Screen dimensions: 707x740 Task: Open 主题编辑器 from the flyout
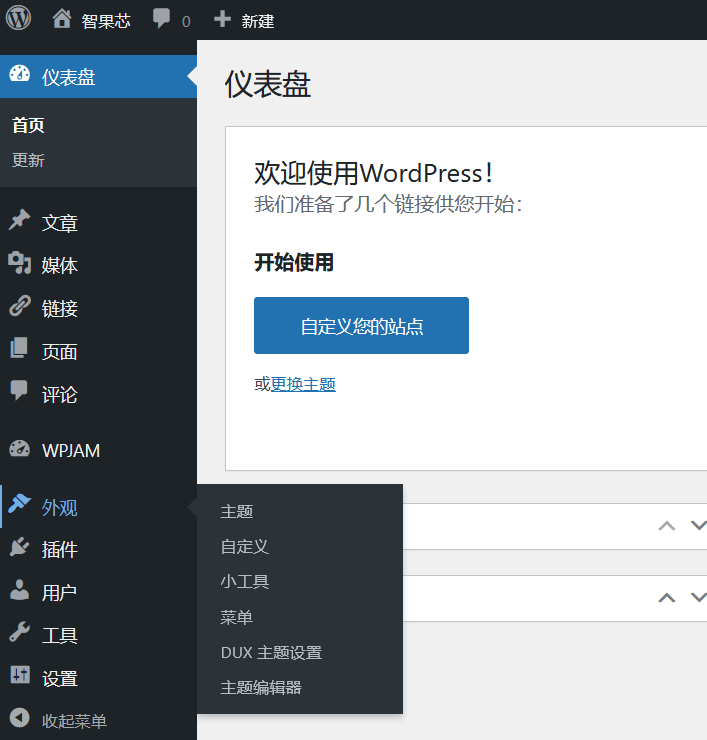coord(261,688)
